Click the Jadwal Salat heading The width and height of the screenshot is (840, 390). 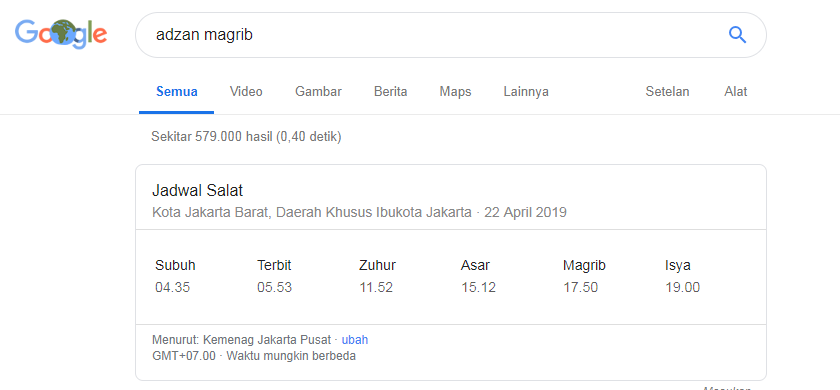coord(198,190)
